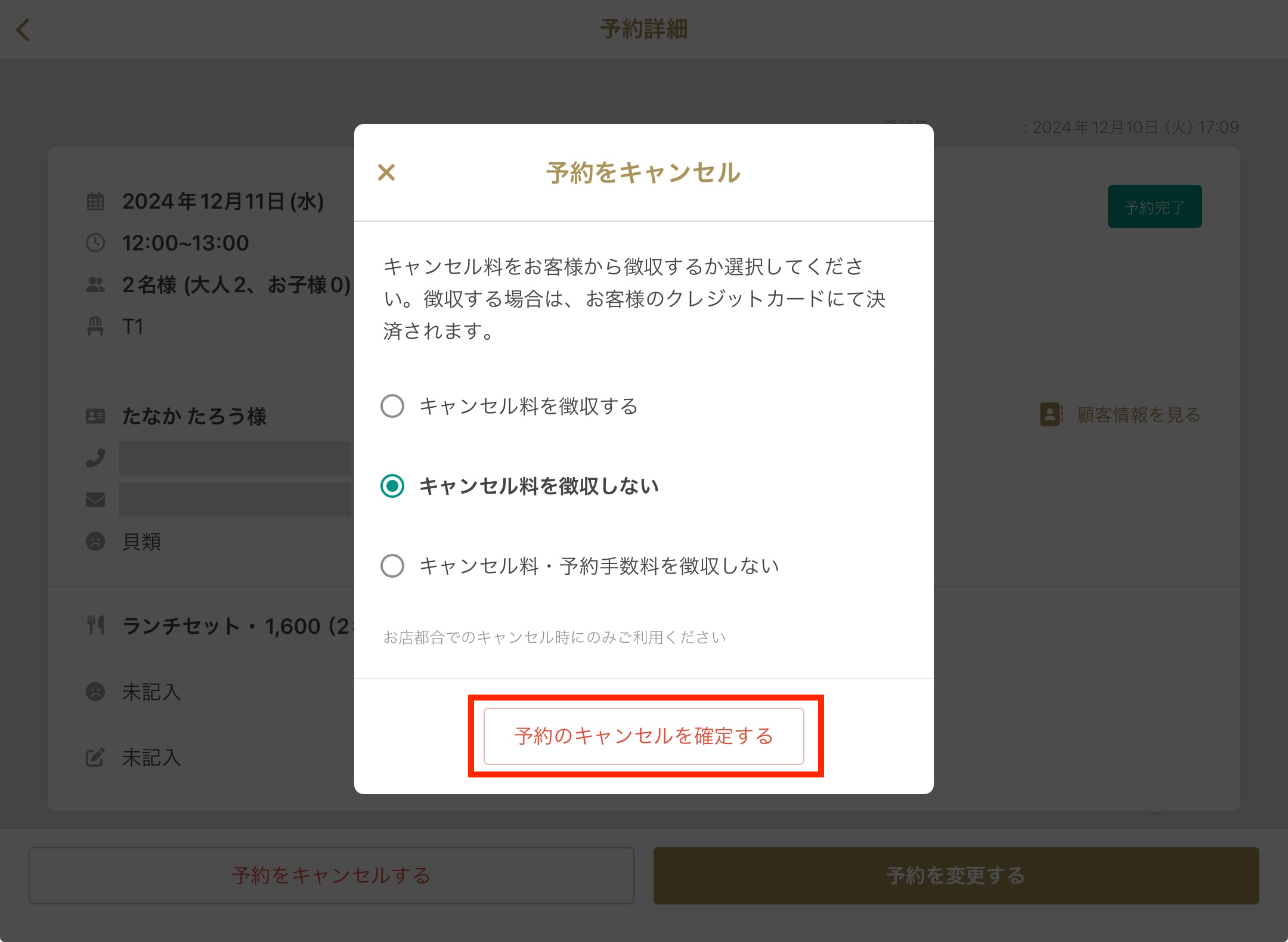This screenshot has height=942, width=1288.
Task: Click the calendar icon beside the reservation date
Action: pyautogui.click(x=95, y=202)
